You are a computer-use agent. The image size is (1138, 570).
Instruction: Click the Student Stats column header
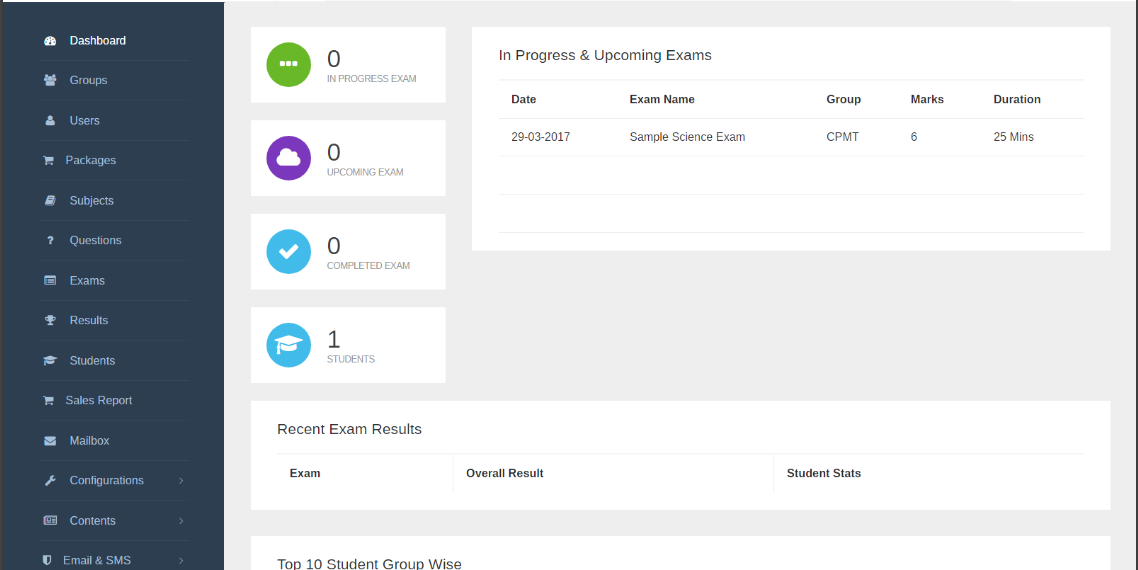tap(824, 473)
